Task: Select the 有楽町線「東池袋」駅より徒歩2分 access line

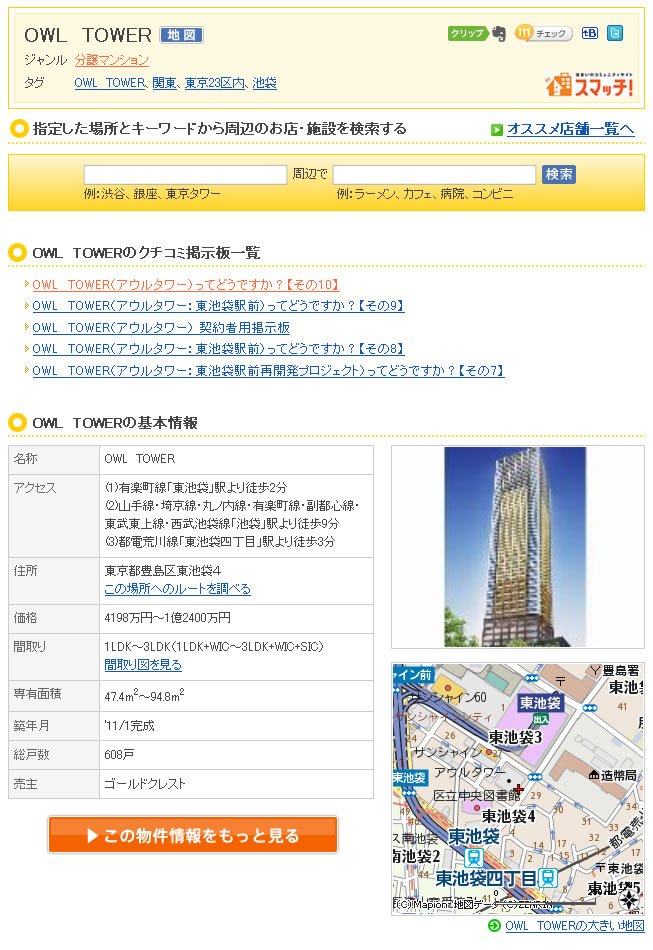Action: pyautogui.click(x=196, y=488)
